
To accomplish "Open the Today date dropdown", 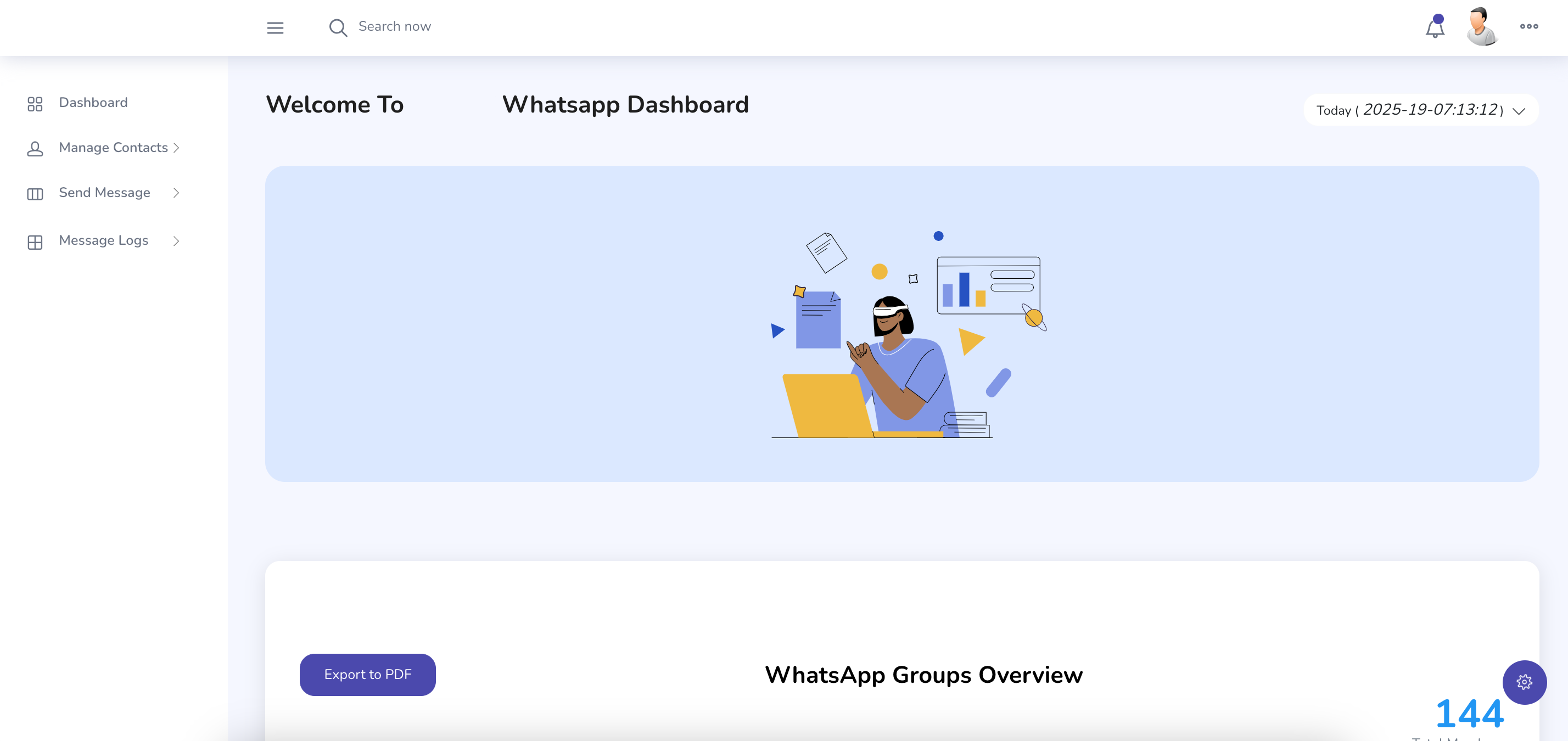I will point(1421,110).
